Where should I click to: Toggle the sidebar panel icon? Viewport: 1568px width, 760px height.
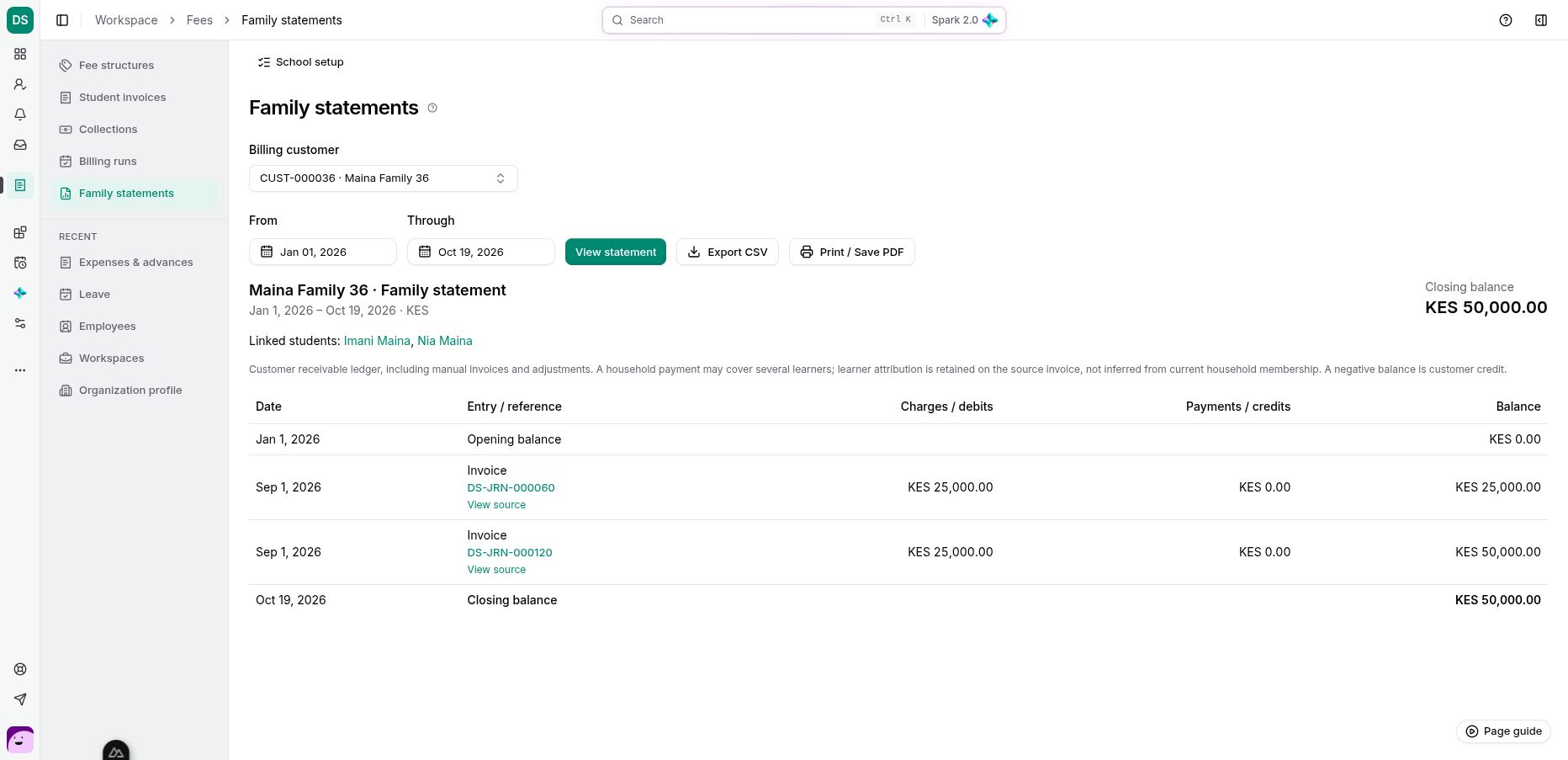coord(62,20)
